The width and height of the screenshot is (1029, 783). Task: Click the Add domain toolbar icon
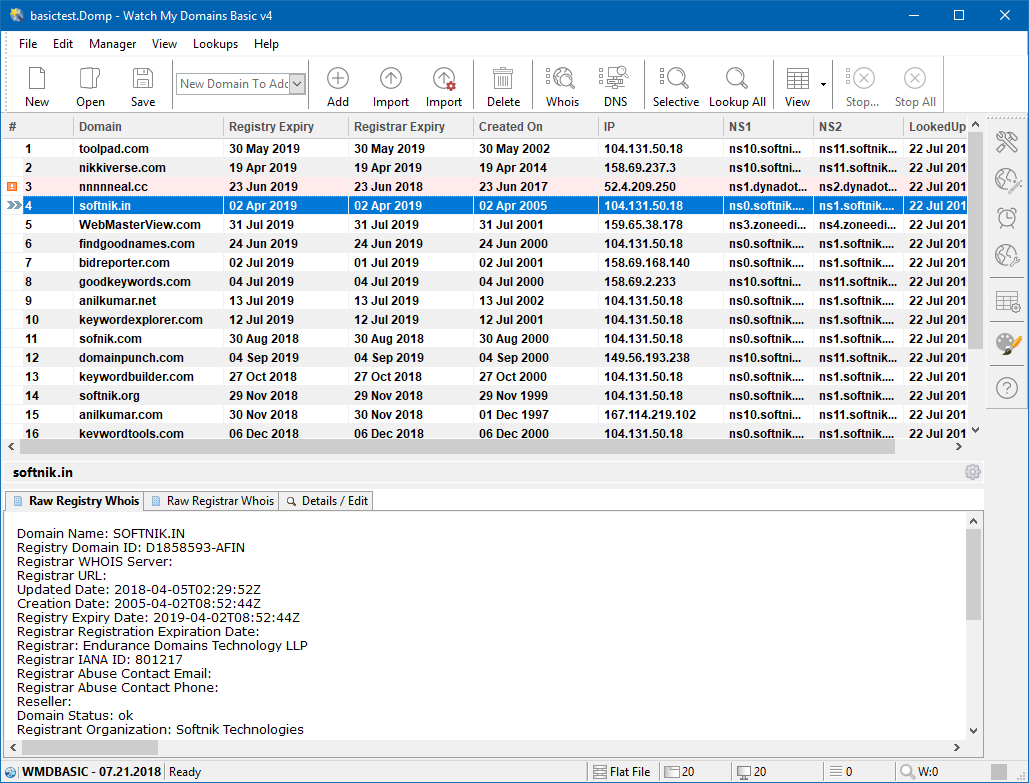(x=338, y=78)
